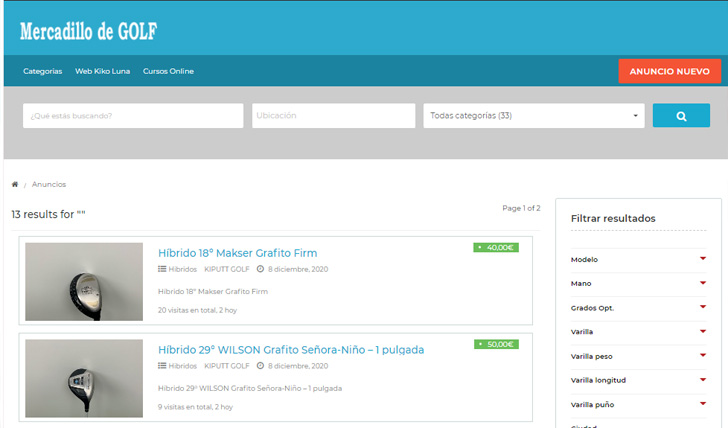
Task: Expand the Mano filter
Action: click(x=638, y=283)
